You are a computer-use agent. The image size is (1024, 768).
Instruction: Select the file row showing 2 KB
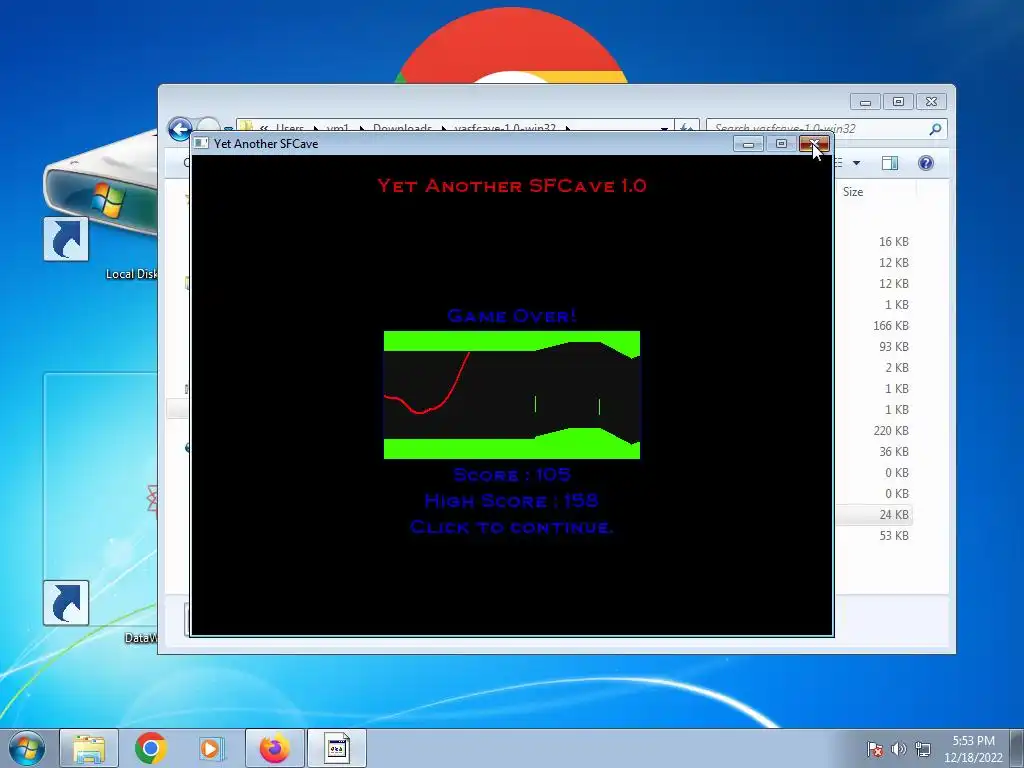click(897, 368)
